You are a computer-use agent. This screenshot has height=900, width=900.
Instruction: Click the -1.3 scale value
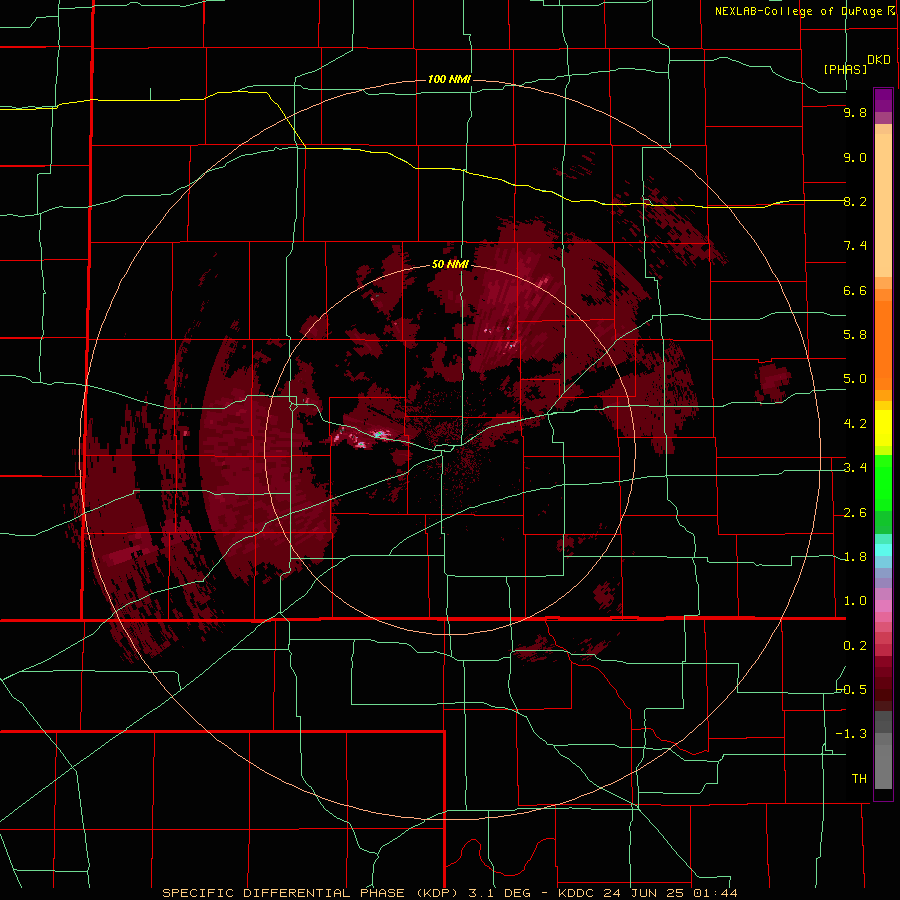pyautogui.click(x=851, y=734)
